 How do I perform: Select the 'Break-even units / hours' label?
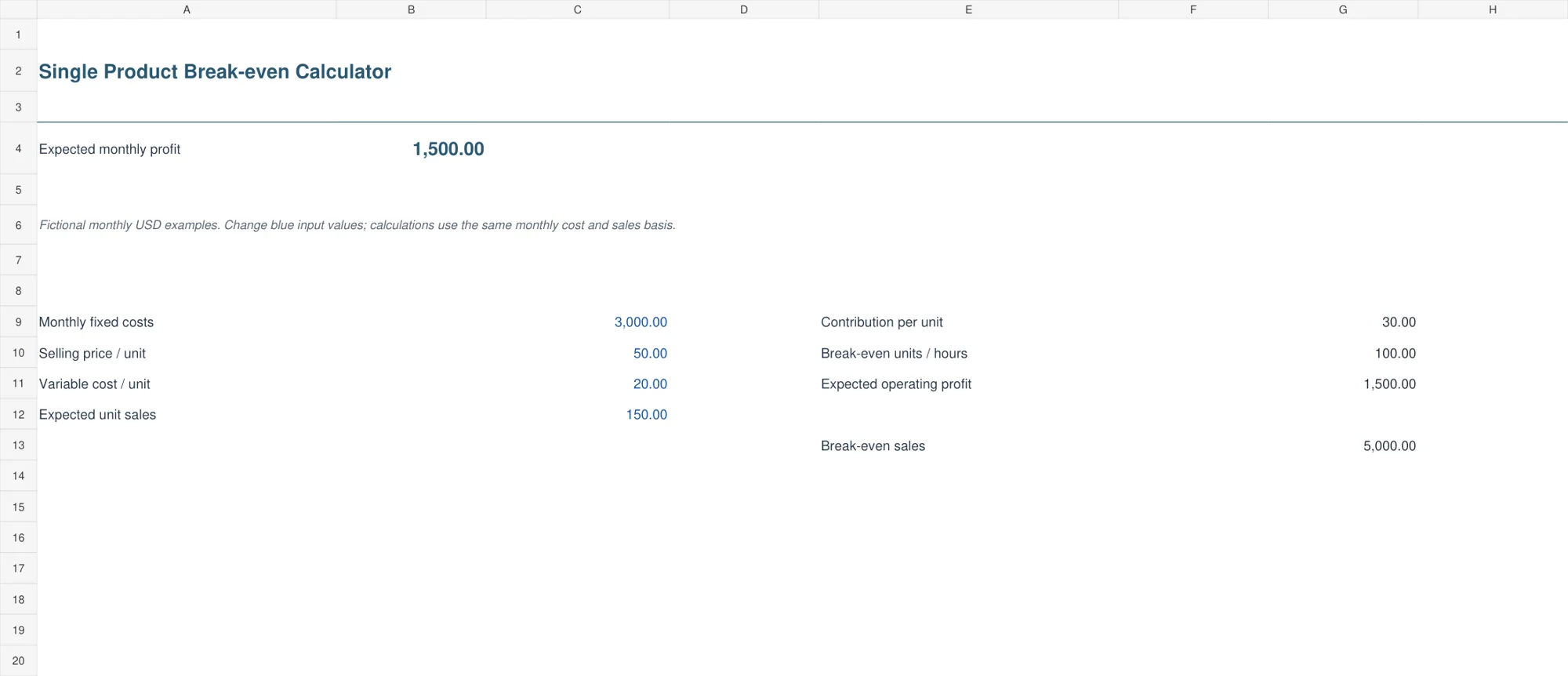click(895, 354)
